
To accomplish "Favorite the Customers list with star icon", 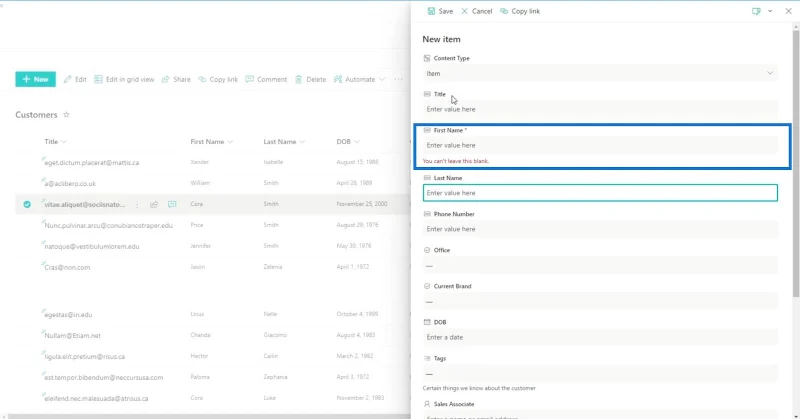I will tap(66, 115).
